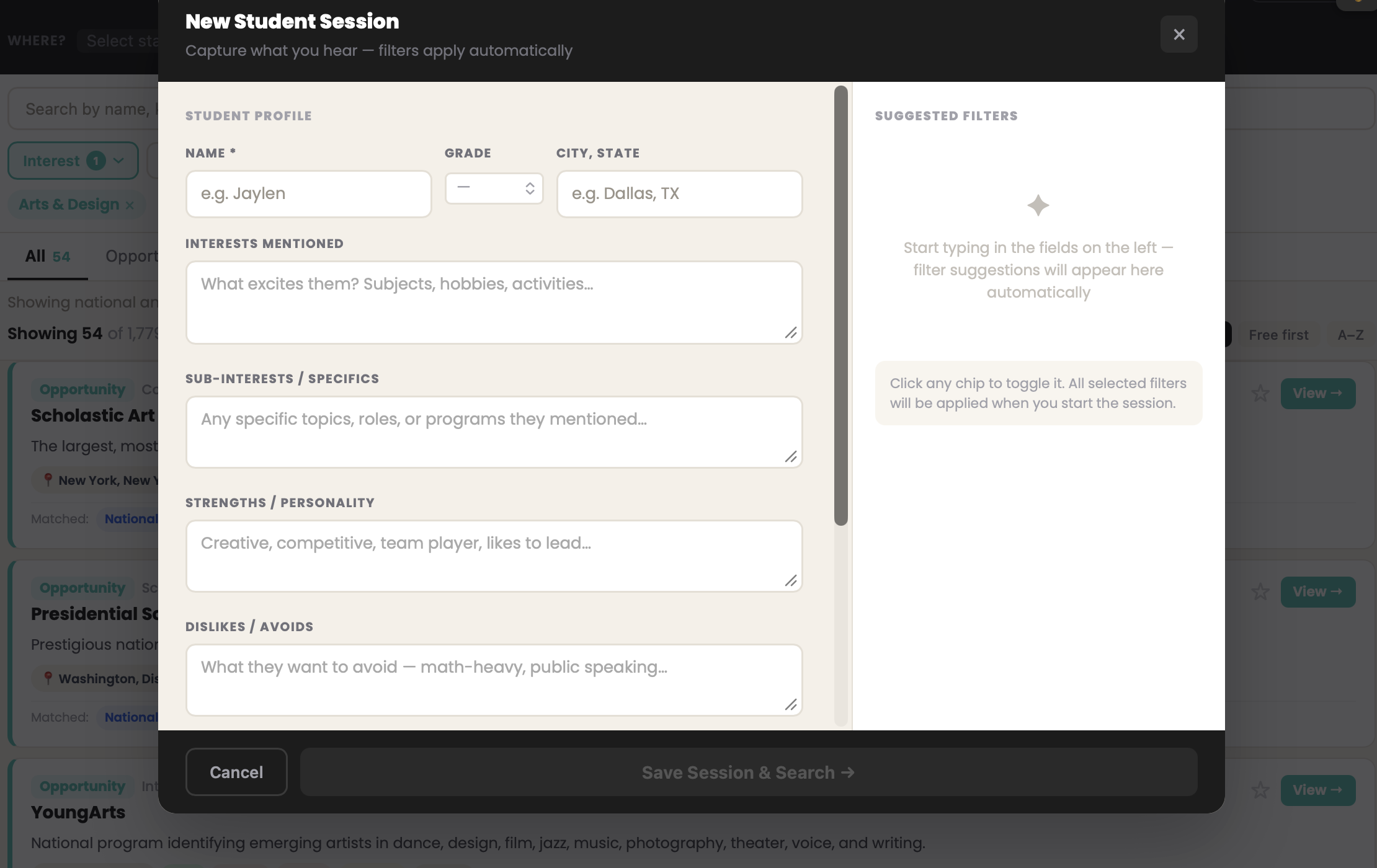Click the Opportunity tag on Scholastic Art card
Image resolution: width=1377 pixels, height=868 pixels.
pos(82,389)
